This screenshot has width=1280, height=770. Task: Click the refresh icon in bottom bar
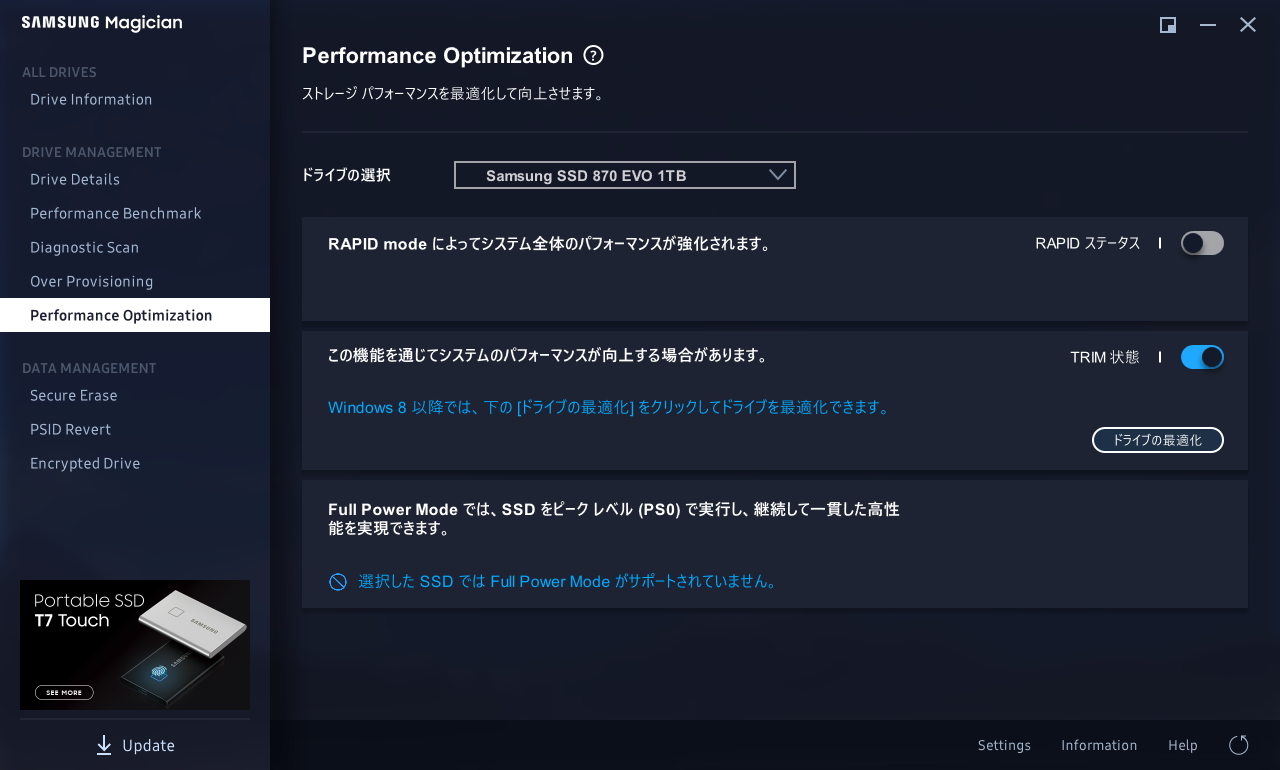(1239, 745)
